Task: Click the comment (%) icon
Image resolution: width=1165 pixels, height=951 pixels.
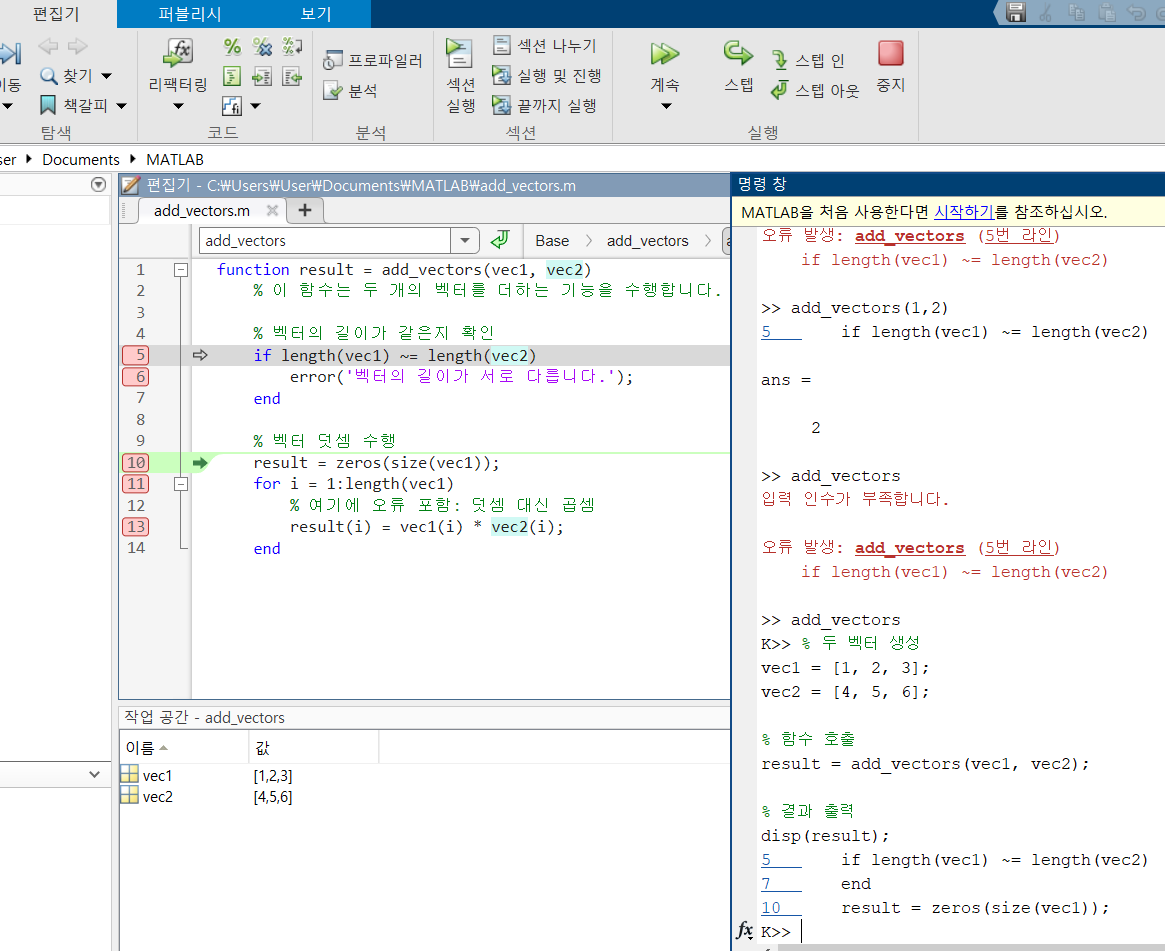Action: click(x=232, y=47)
